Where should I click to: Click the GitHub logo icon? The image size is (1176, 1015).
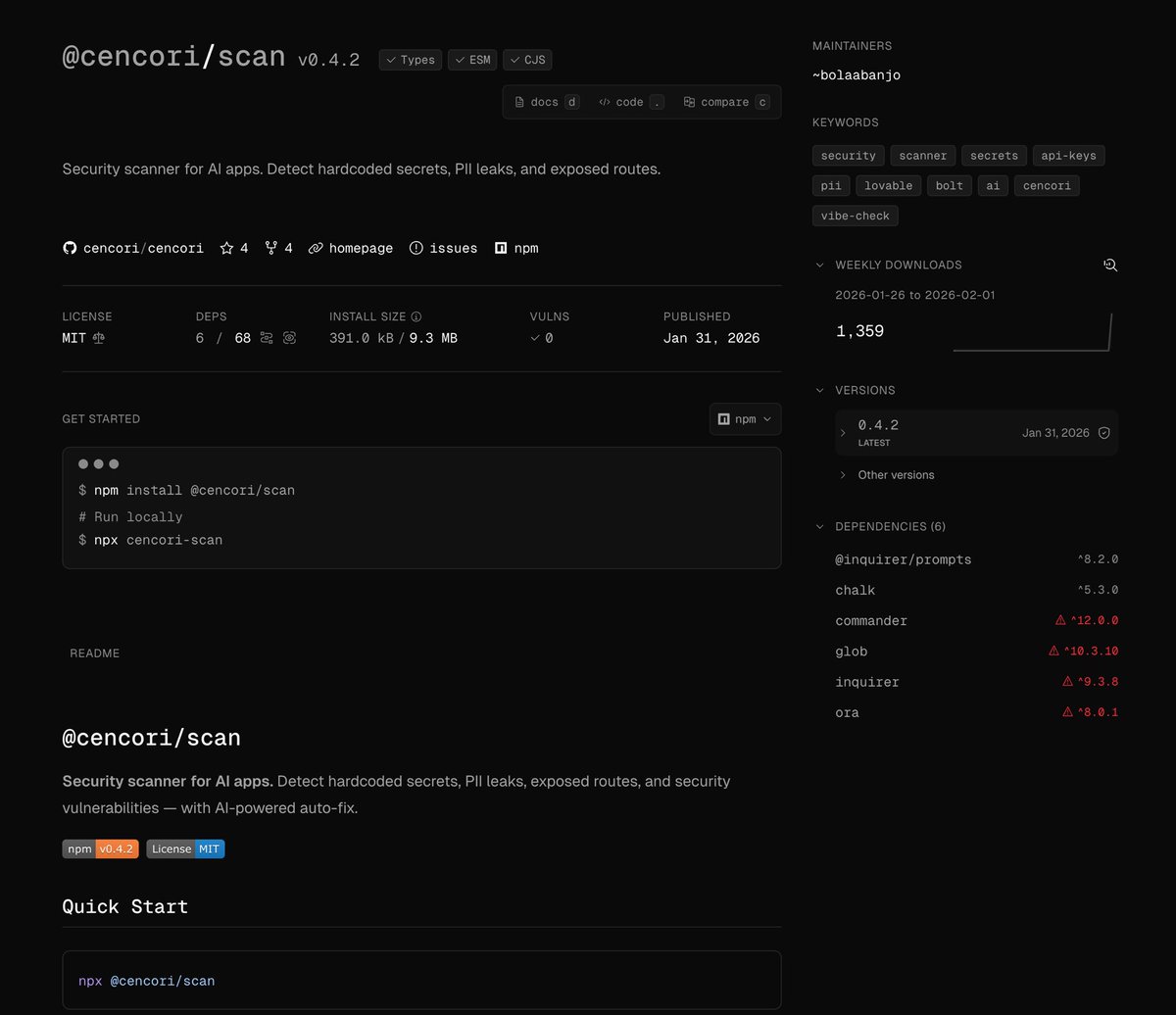click(70, 248)
